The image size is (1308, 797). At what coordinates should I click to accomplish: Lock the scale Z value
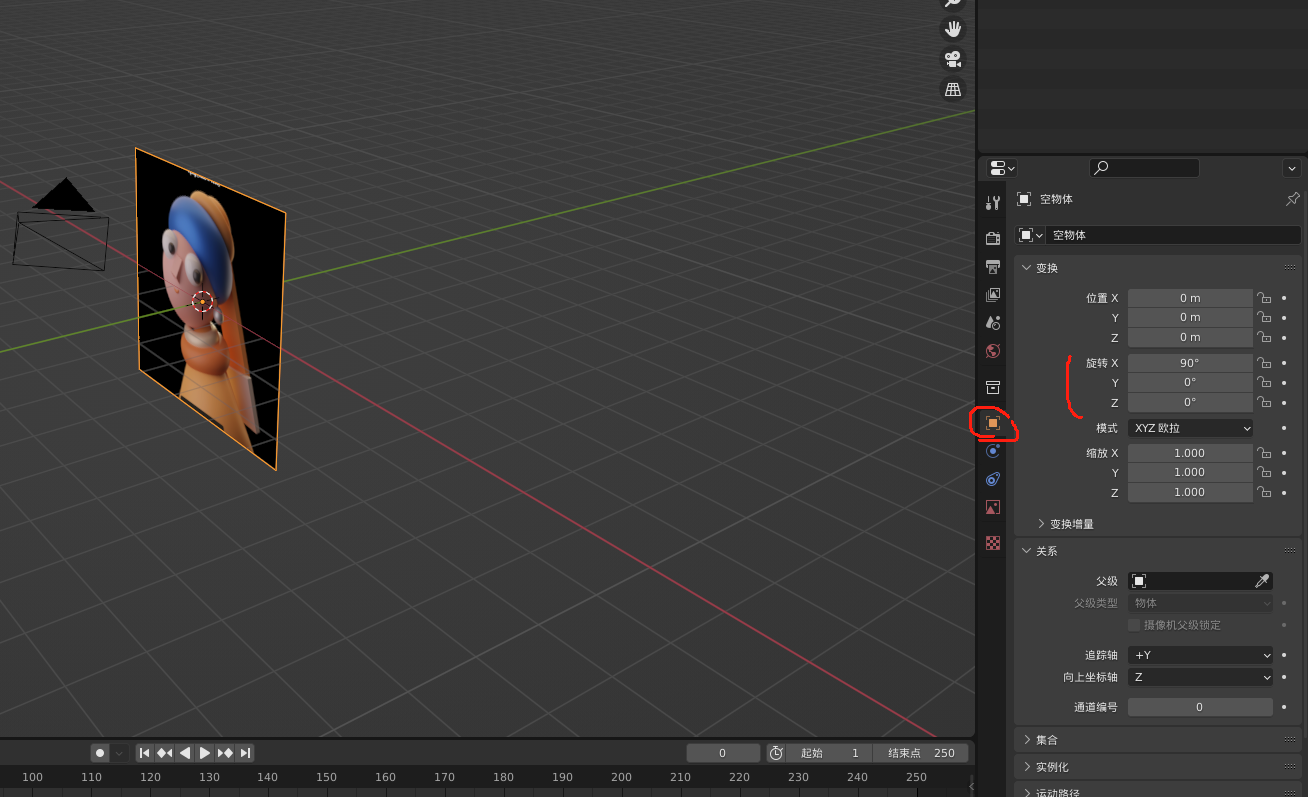point(1264,492)
